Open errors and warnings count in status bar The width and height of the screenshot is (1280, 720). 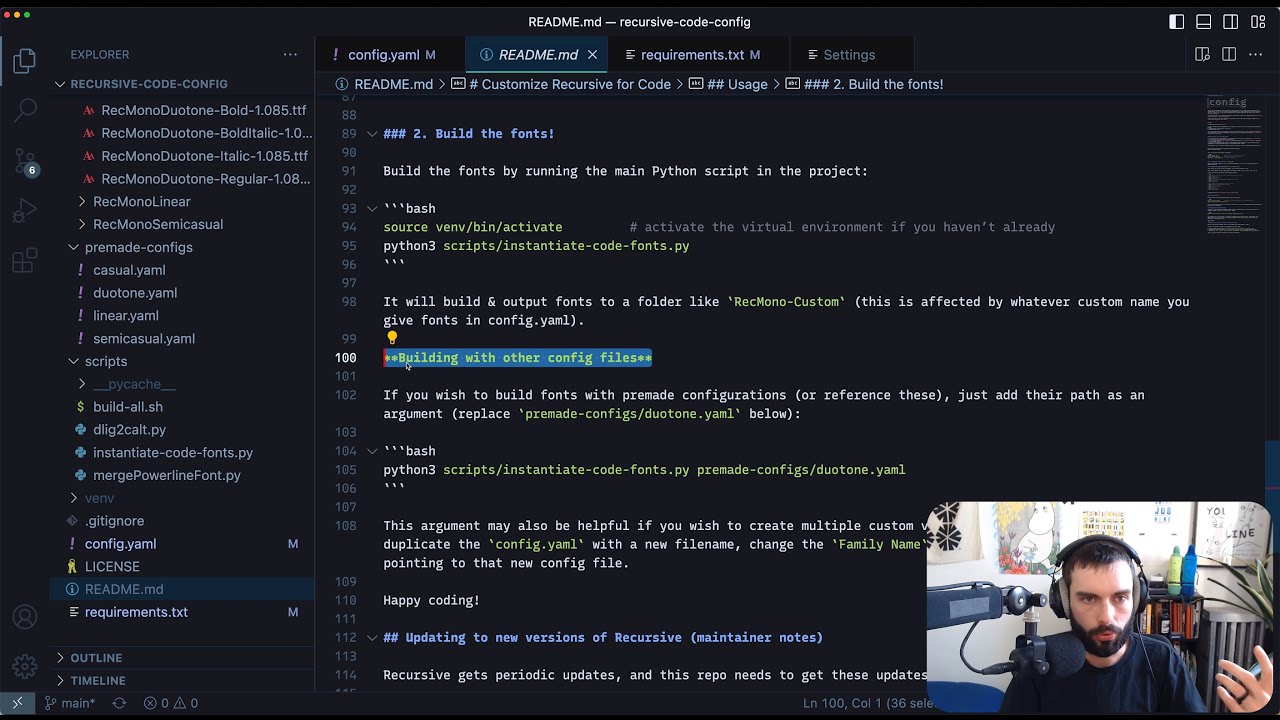pyautogui.click(x=170, y=703)
